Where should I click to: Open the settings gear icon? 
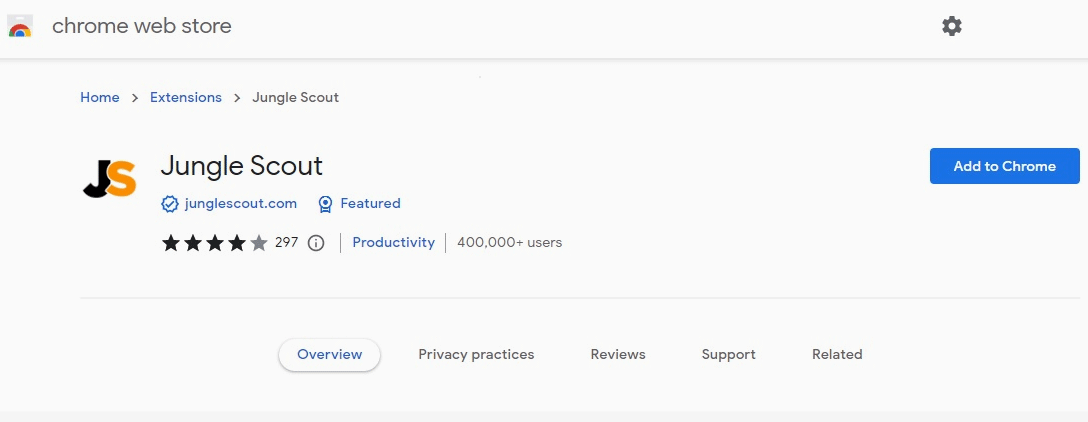click(952, 27)
